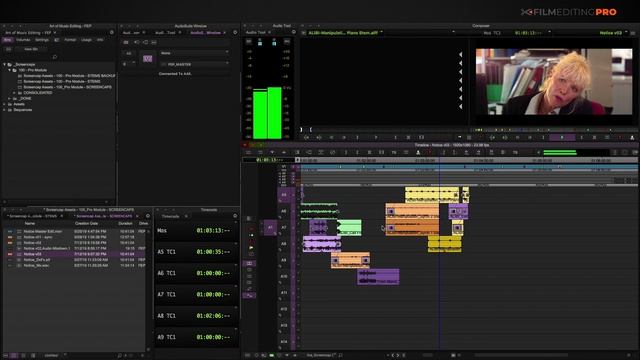Open the 100_Pro Module - SCREENCAPS bin in the tree

67,87
